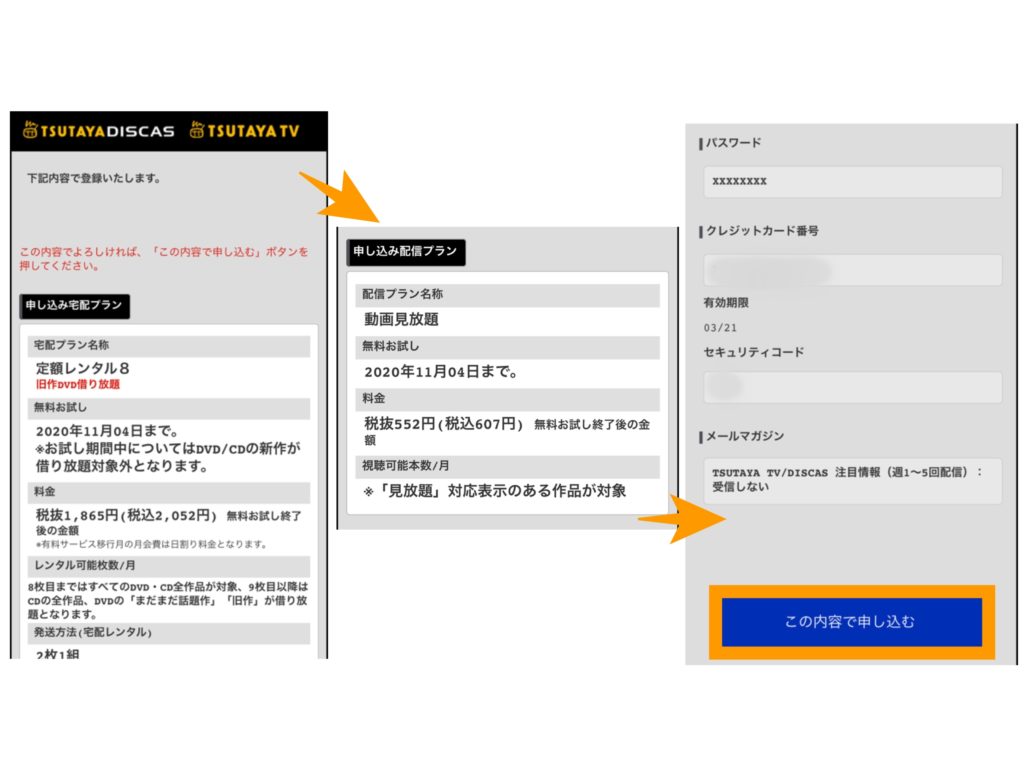Screen dimensions: 1024x768
Task: Click the red この内容でよろしければ instruction text
Action: 164,259
